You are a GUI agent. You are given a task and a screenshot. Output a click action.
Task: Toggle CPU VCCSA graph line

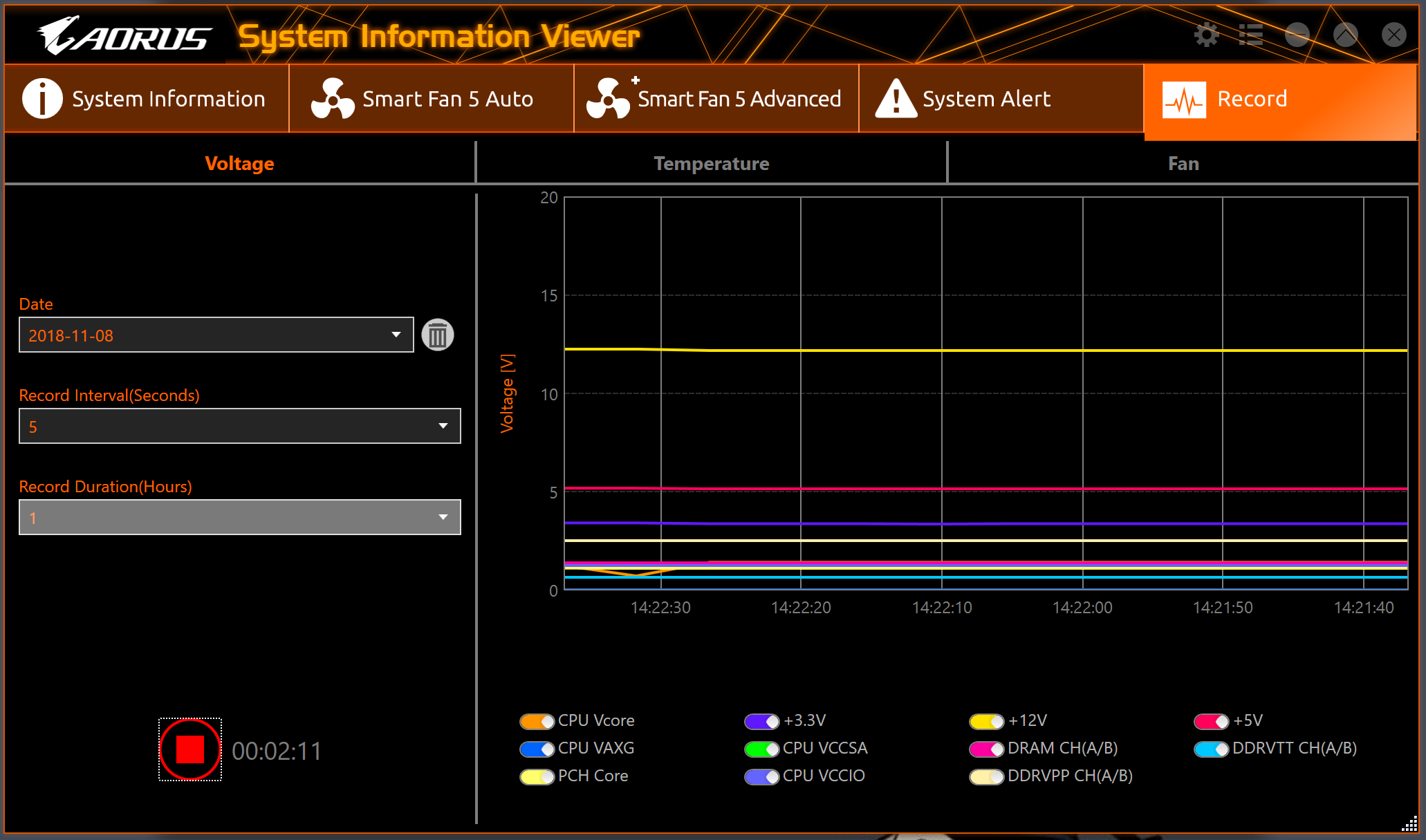tap(762, 749)
